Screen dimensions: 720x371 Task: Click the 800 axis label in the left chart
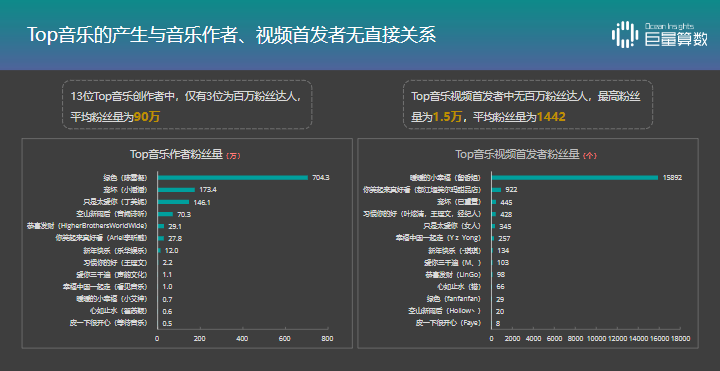tap(327, 338)
